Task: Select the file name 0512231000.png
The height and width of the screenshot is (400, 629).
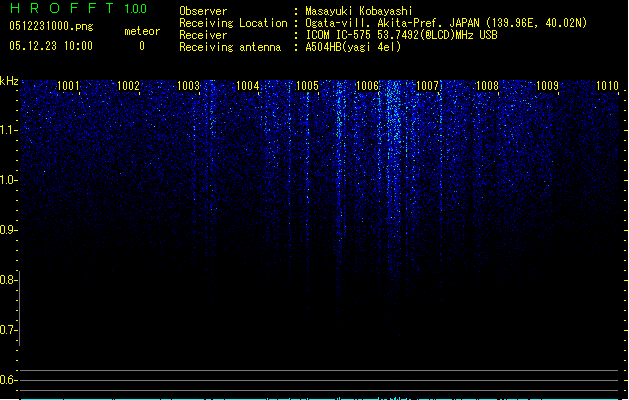Action: click(x=51, y=26)
